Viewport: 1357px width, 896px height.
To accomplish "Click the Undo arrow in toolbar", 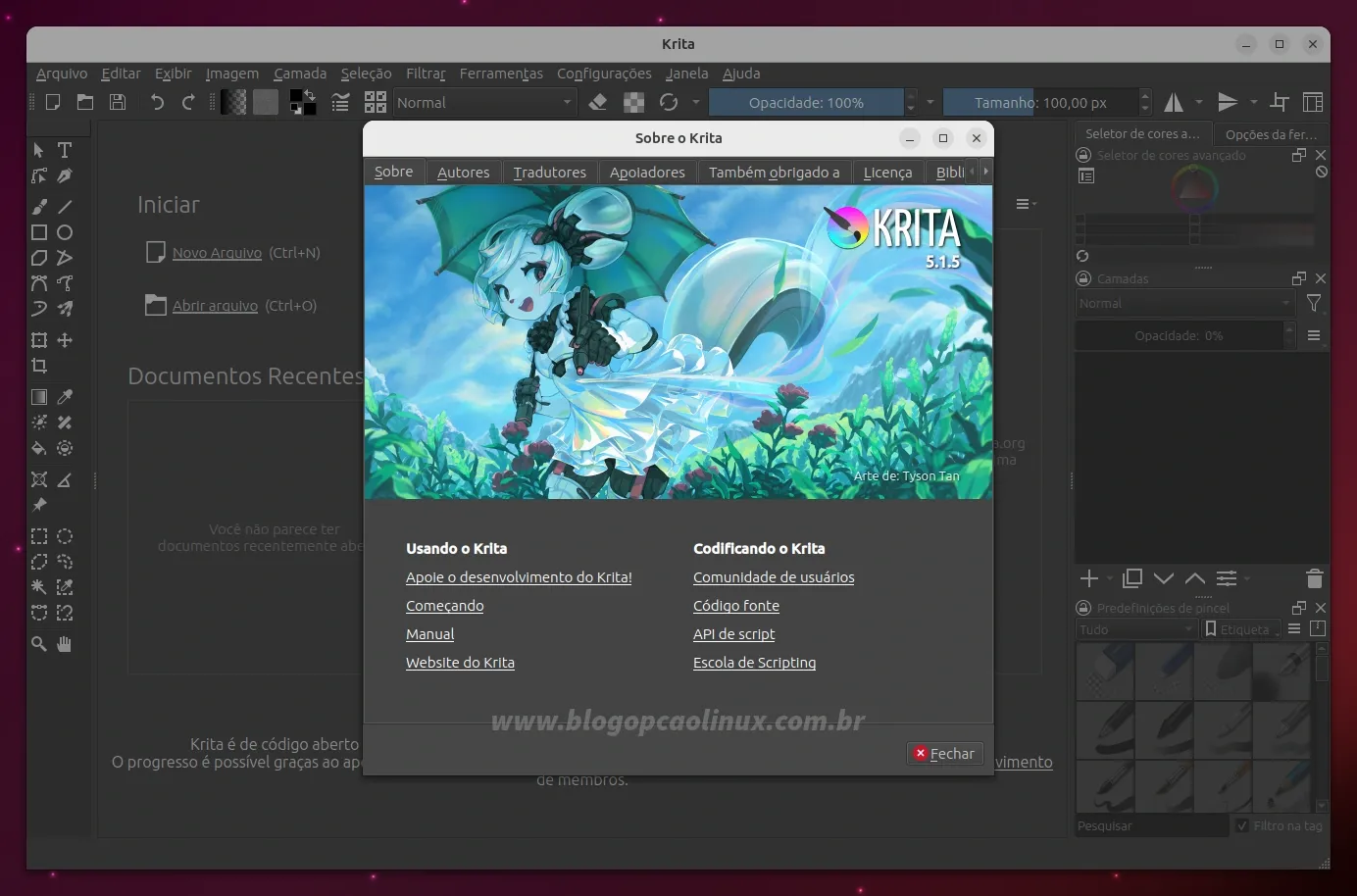I will click(157, 102).
